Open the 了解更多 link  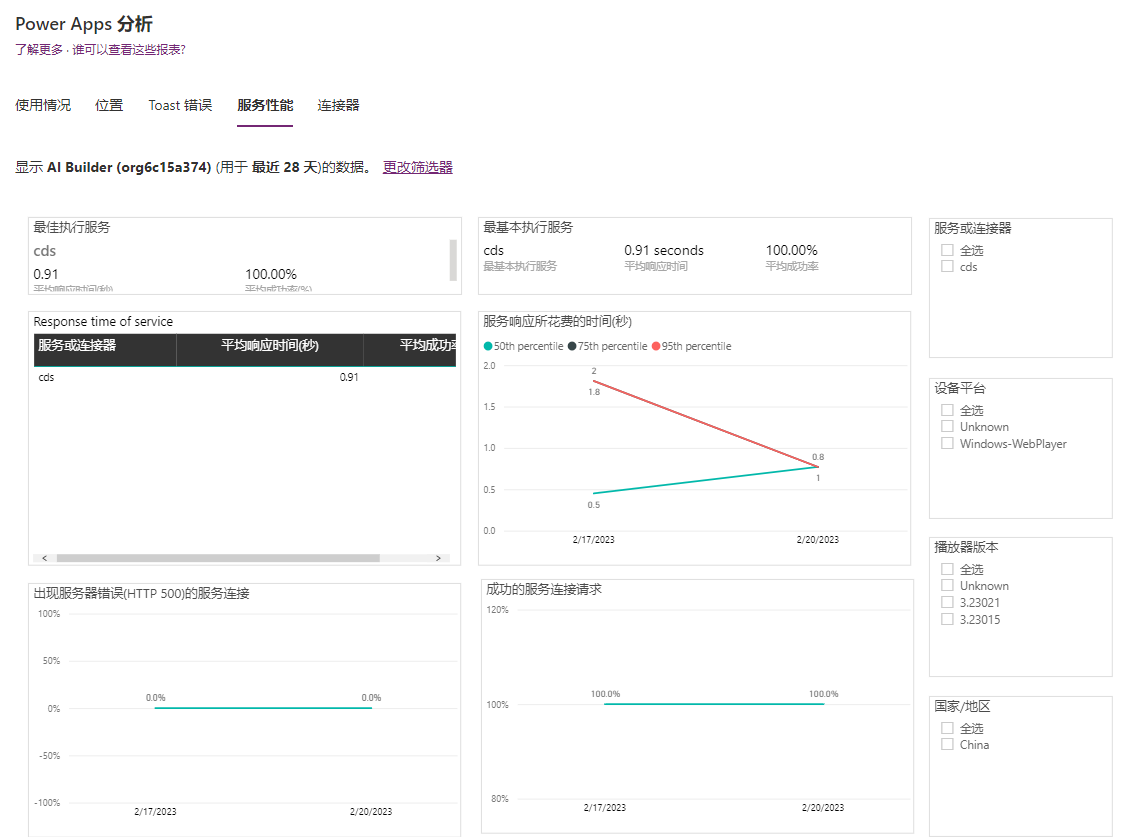tap(39, 50)
